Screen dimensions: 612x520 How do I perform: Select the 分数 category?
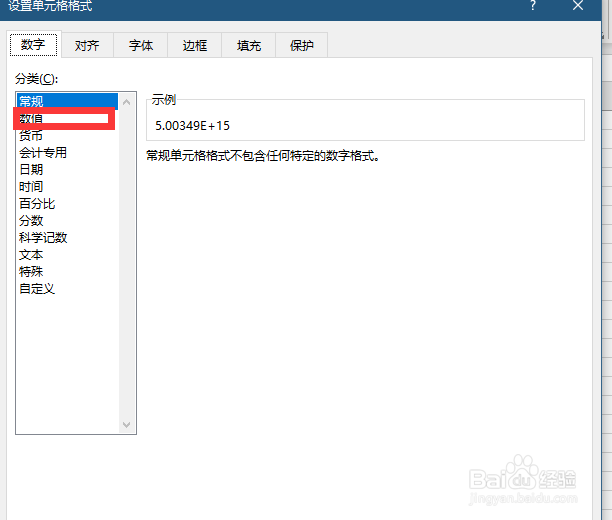[67, 221]
